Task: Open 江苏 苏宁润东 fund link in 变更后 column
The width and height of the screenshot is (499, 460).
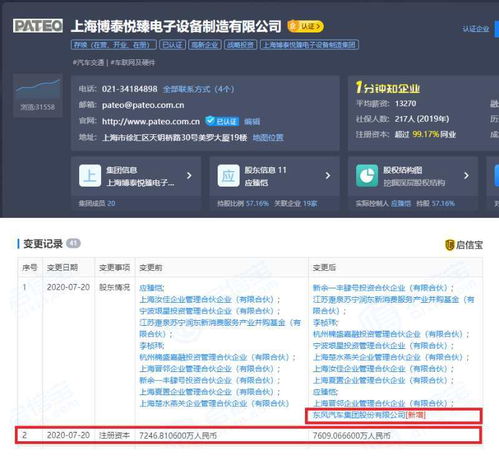Action: [393, 305]
